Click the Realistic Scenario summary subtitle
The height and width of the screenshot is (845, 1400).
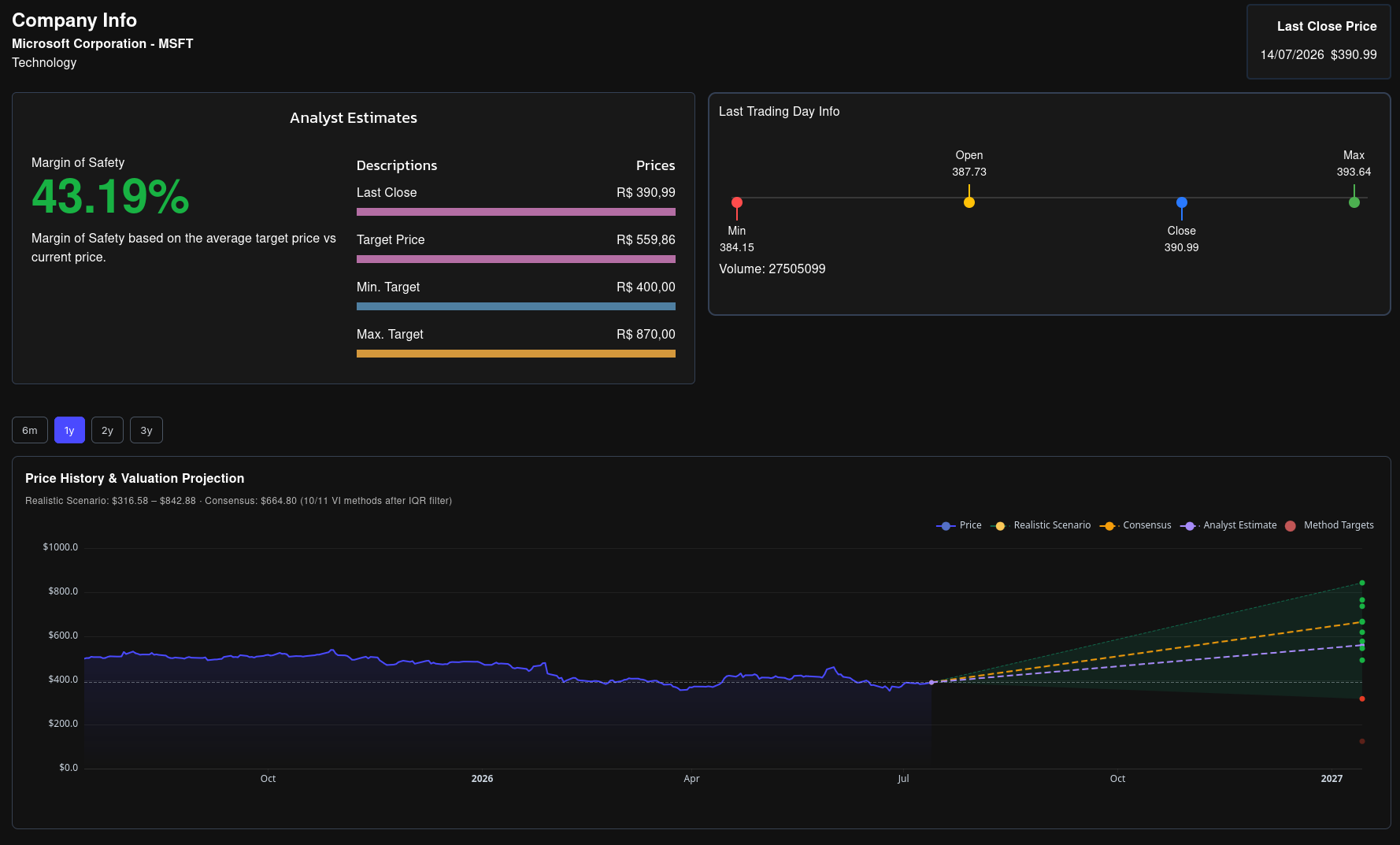239,501
